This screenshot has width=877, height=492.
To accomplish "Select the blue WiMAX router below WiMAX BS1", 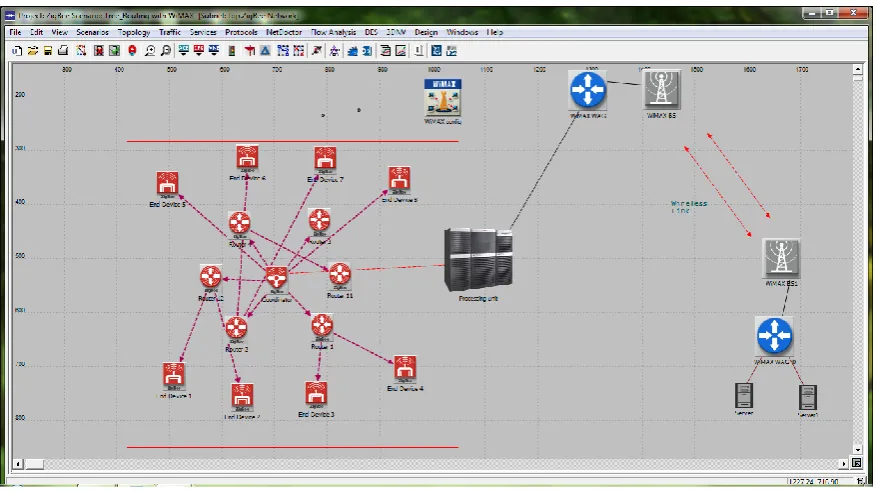I will click(x=774, y=336).
